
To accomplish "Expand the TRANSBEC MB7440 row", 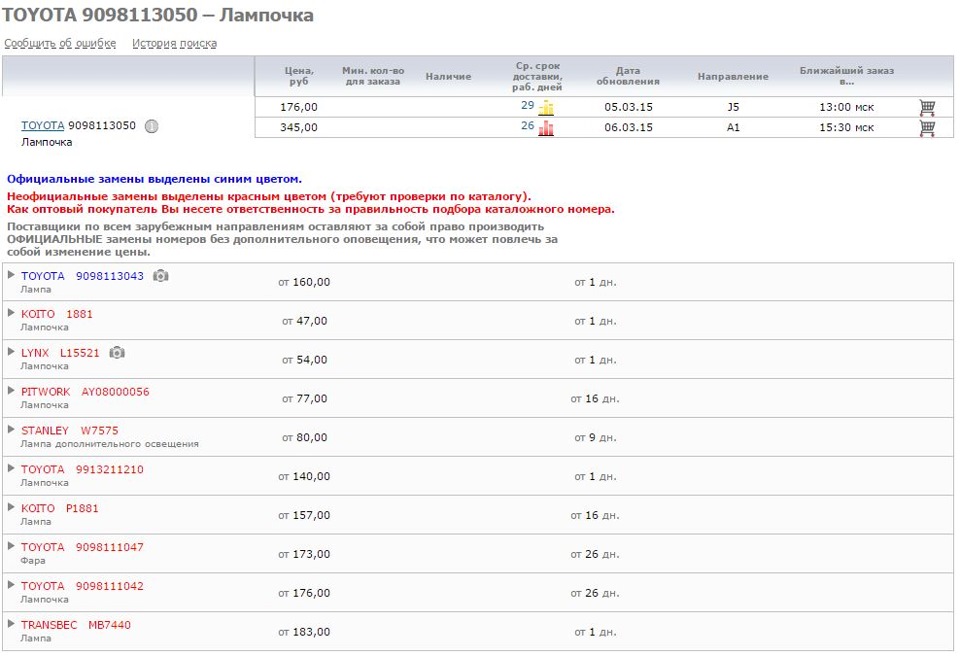I will point(9,624).
